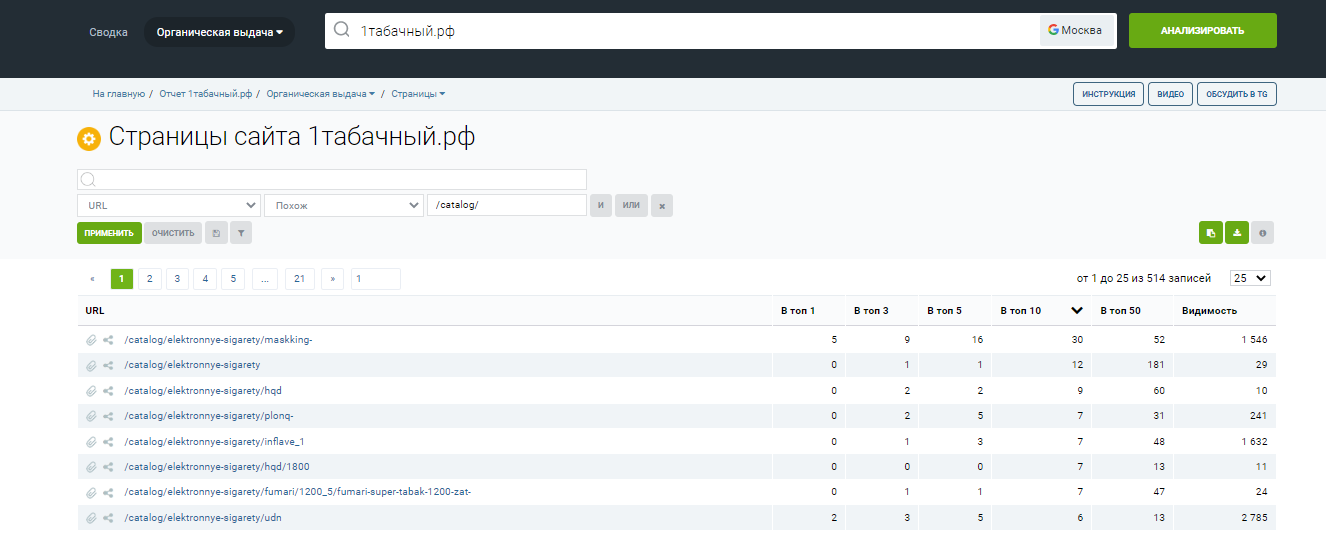This screenshot has width=1326, height=535.
Task: Open the 25 records per page dropdown
Action: point(1250,278)
